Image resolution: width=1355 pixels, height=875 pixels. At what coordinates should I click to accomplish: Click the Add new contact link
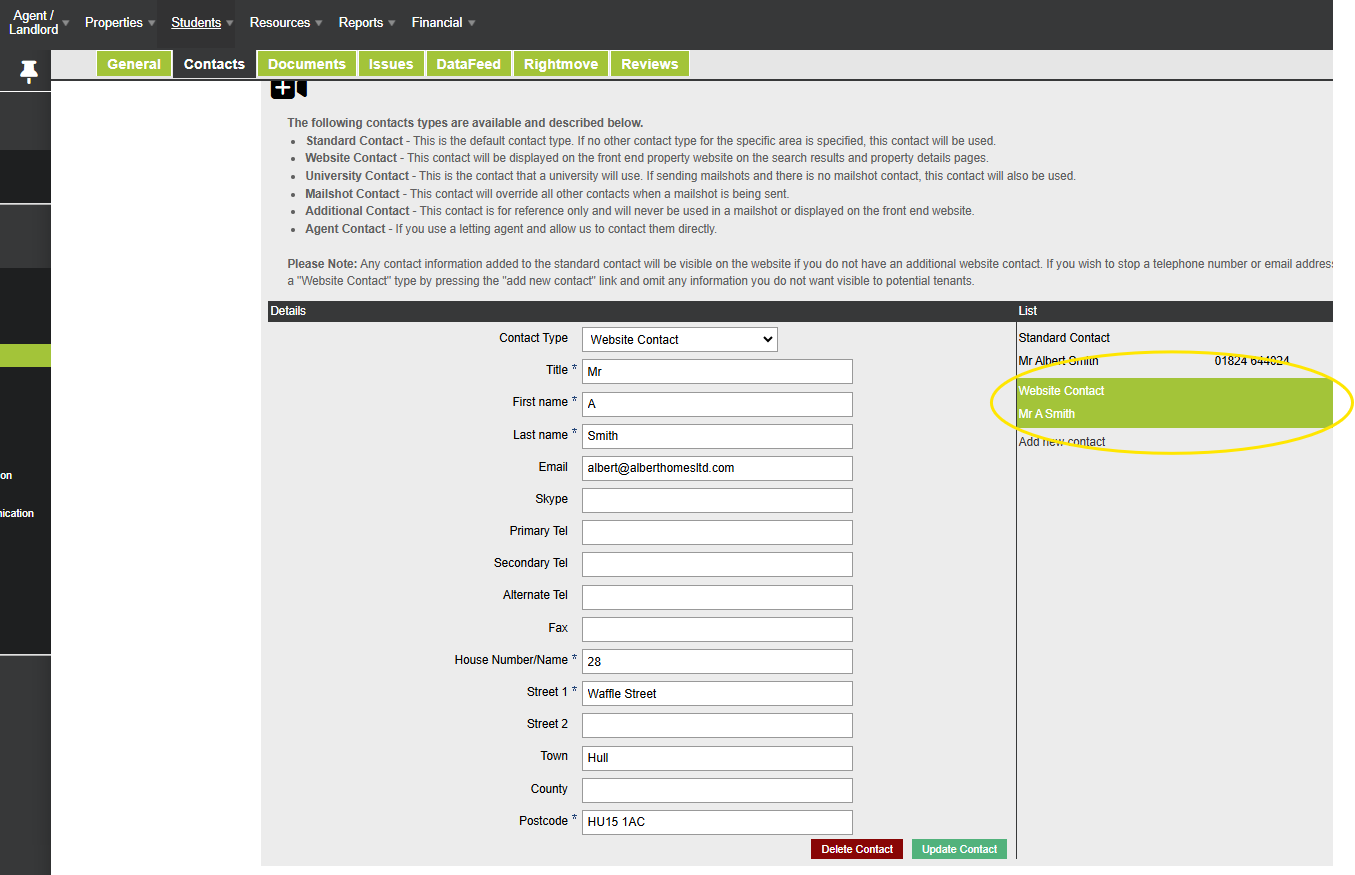pyautogui.click(x=1062, y=442)
